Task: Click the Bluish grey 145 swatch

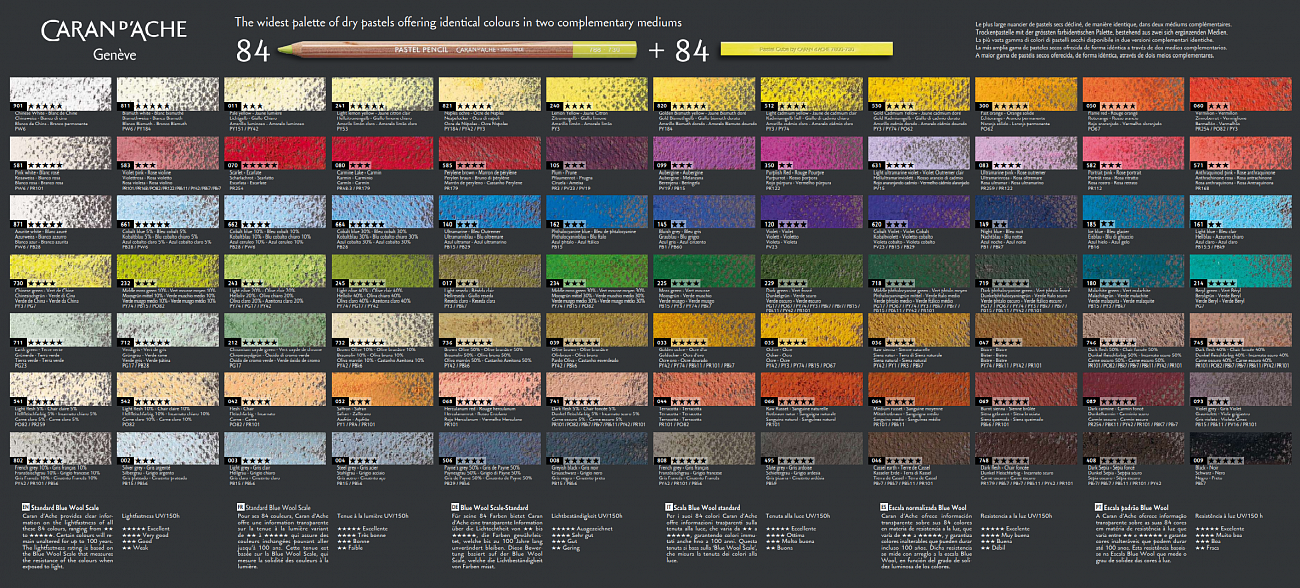Action: click(705, 211)
